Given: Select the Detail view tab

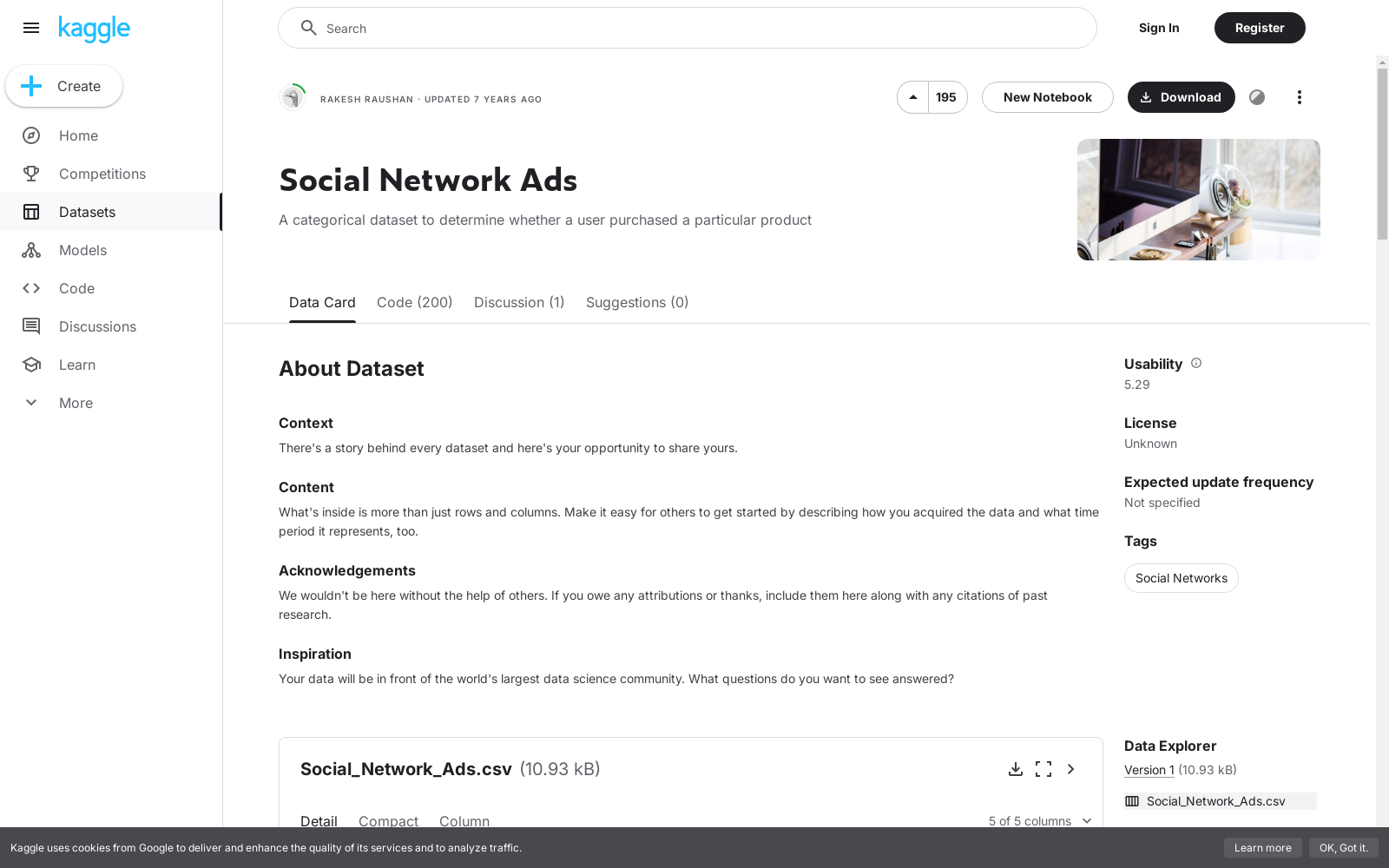Looking at the screenshot, I should click(319, 821).
